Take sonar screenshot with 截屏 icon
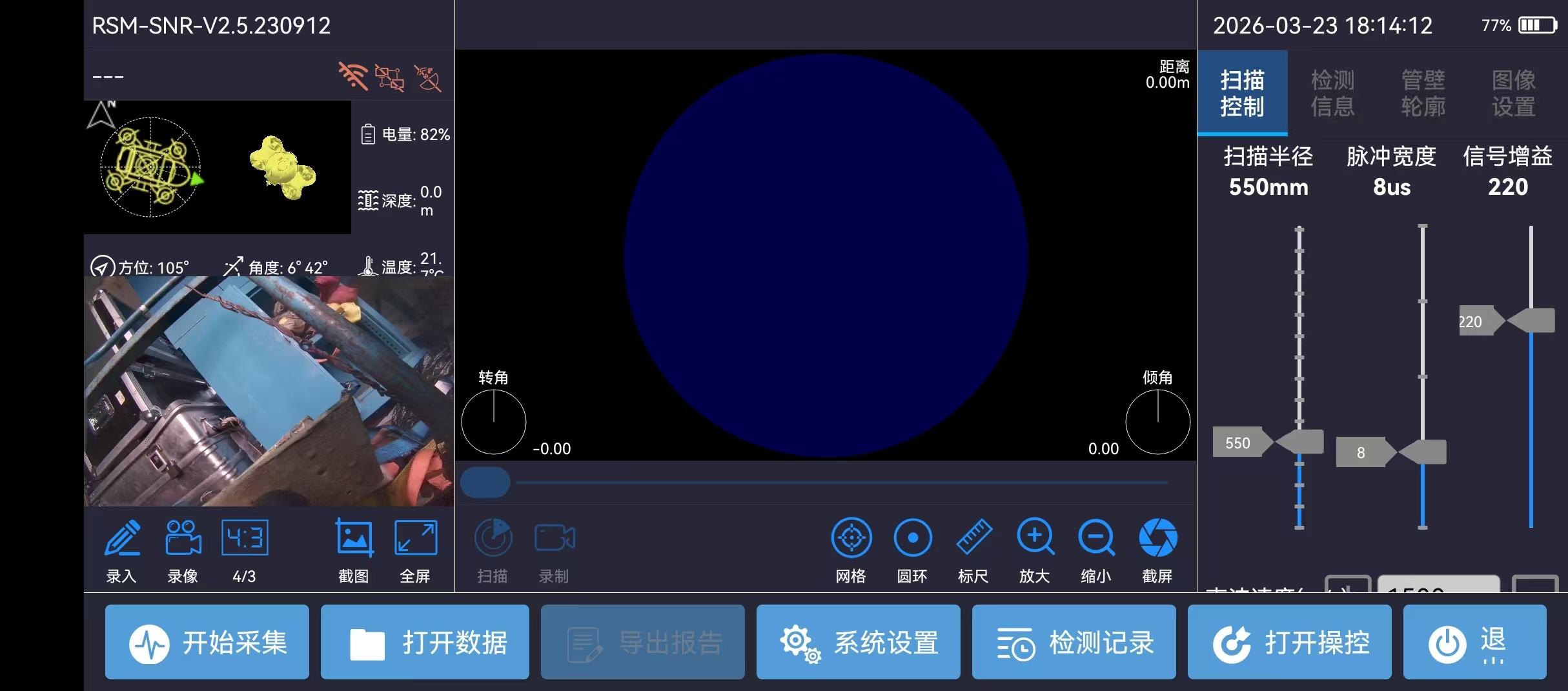Viewport: 1568px width, 691px height. [x=1158, y=538]
